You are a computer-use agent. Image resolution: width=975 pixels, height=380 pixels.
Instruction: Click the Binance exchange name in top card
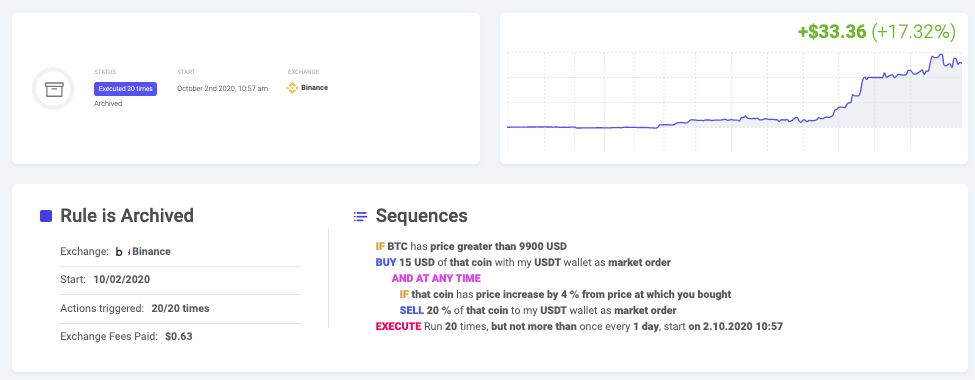click(x=315, y=88)
